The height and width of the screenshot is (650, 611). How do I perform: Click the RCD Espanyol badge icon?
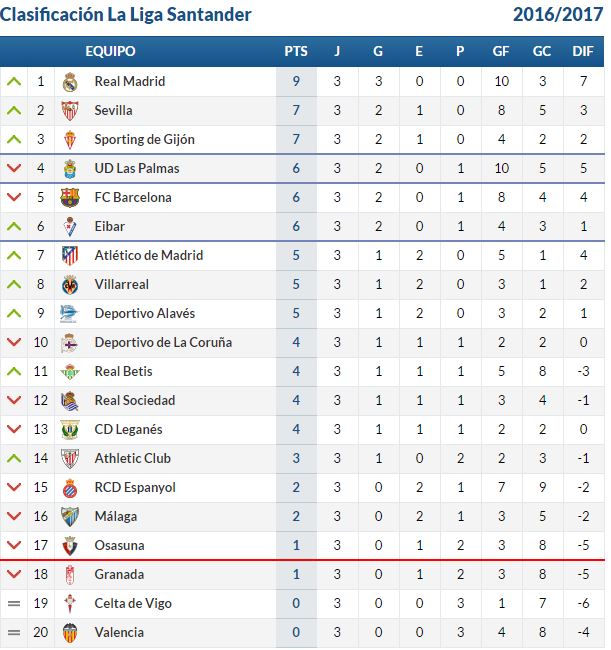[x=70, y=488]
